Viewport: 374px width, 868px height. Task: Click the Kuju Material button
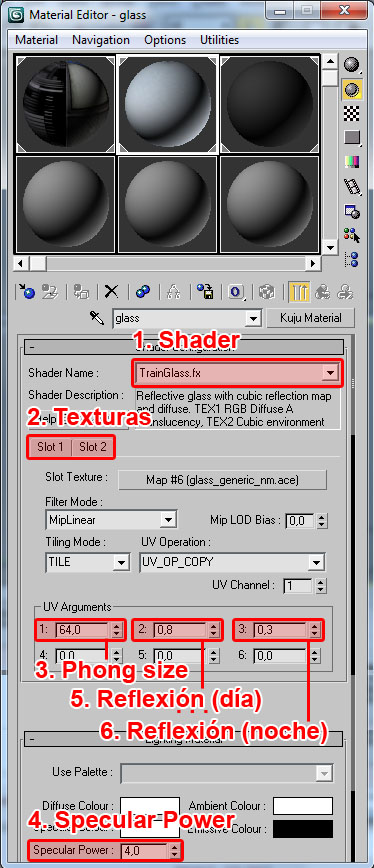[x=310, y=318]
